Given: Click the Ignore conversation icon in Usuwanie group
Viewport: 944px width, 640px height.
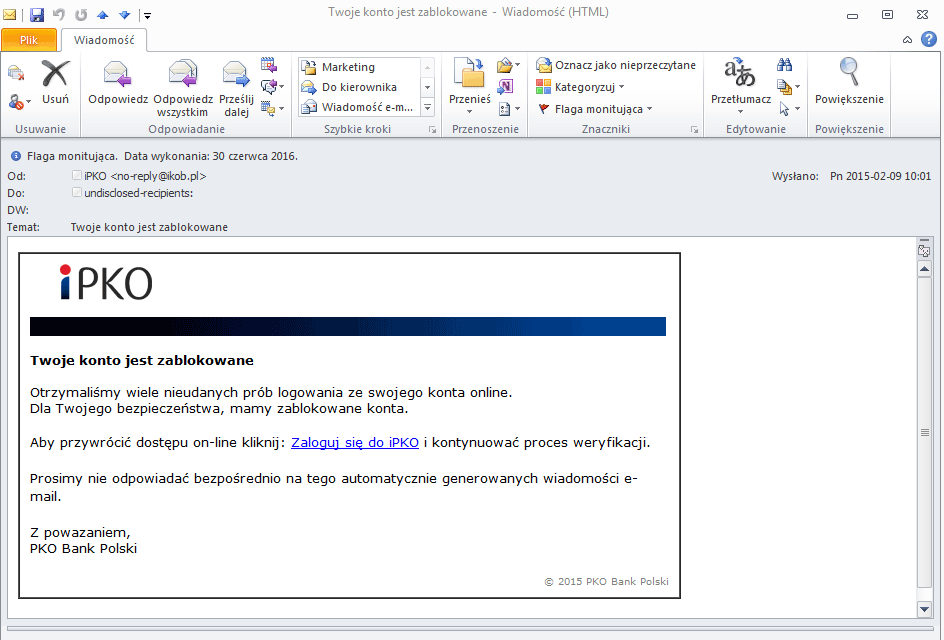Looking at the screenshot, I should (16, 73).
